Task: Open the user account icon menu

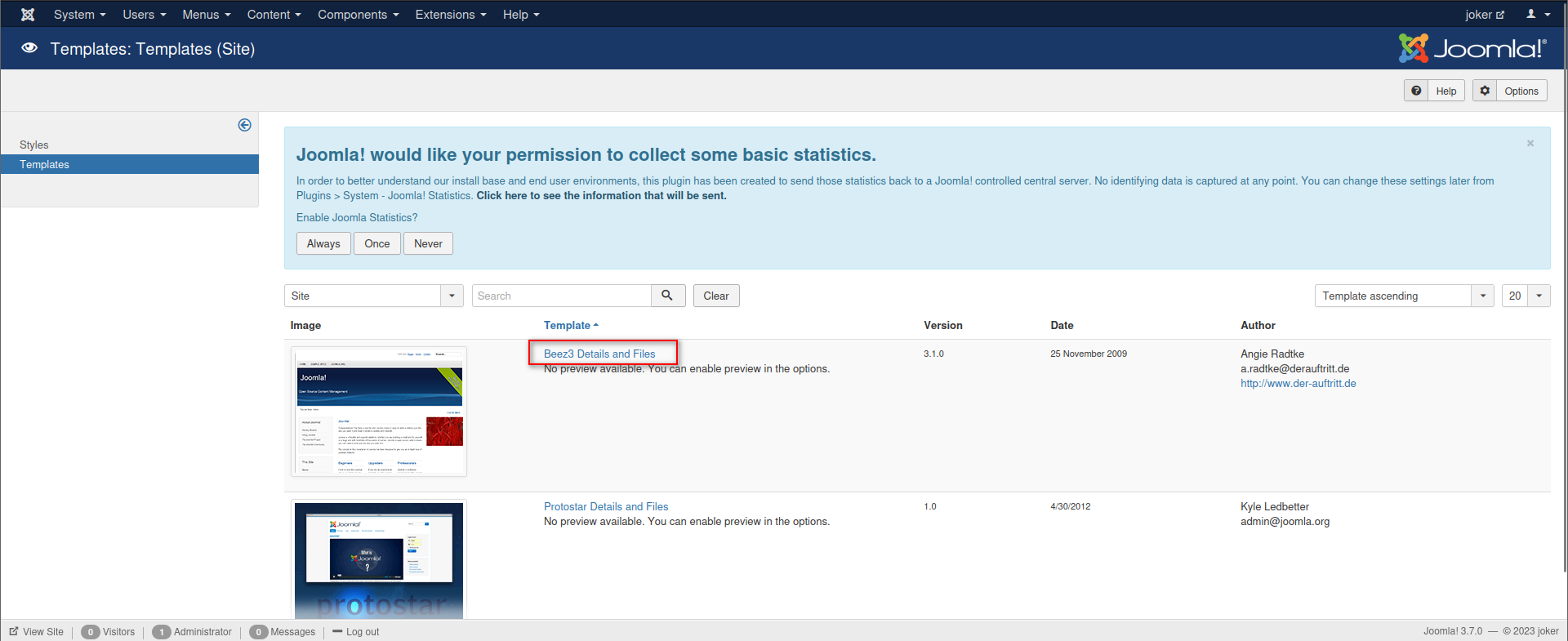Action: [x=1539, y=15]
